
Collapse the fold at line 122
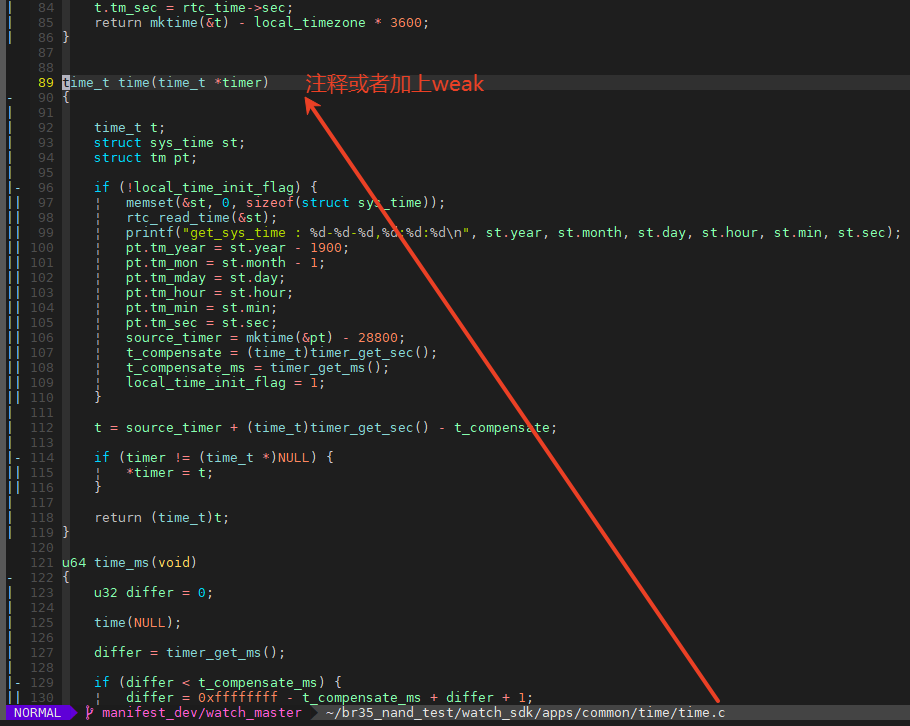click(x=10, y=578)
